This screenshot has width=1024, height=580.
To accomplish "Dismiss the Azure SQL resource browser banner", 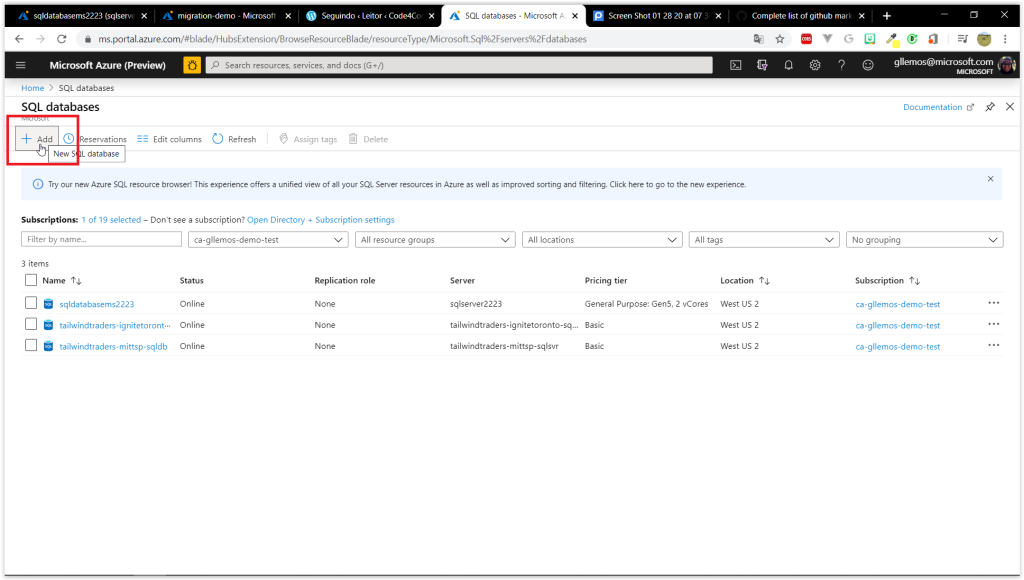I will pyautogui.click(x=991, y=179).
